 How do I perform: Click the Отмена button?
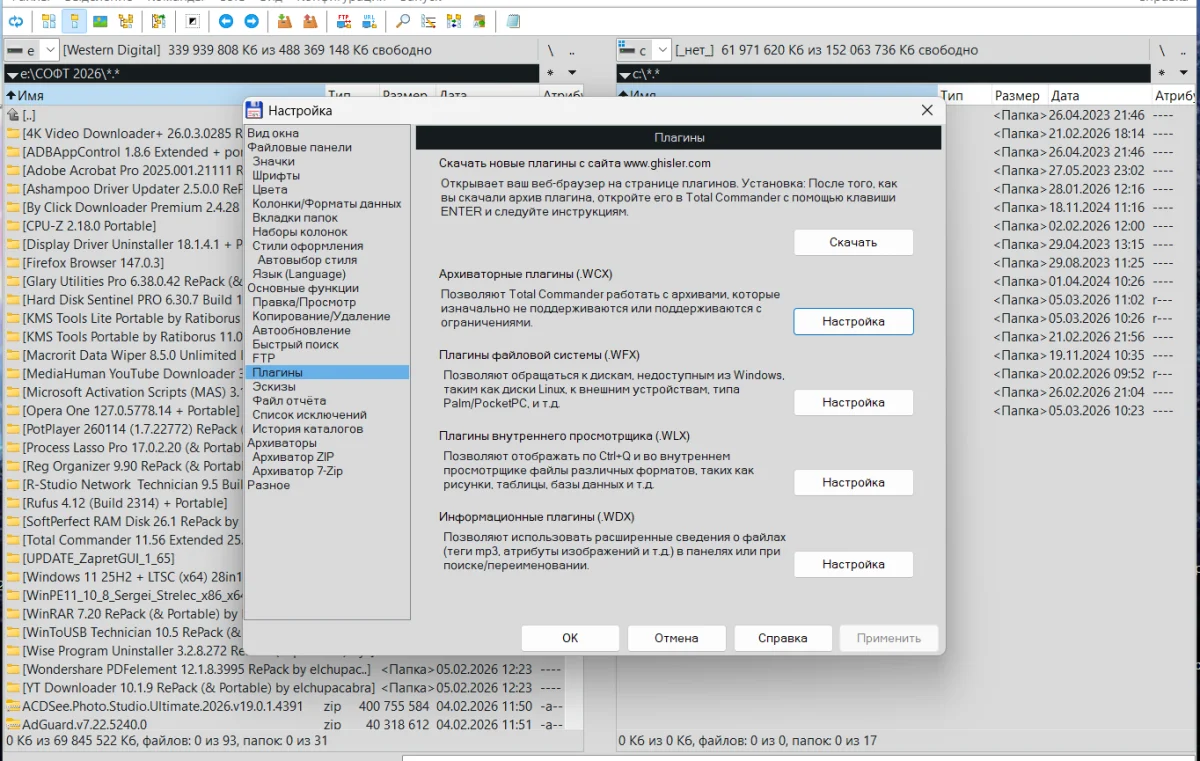(x=676, y=638)
